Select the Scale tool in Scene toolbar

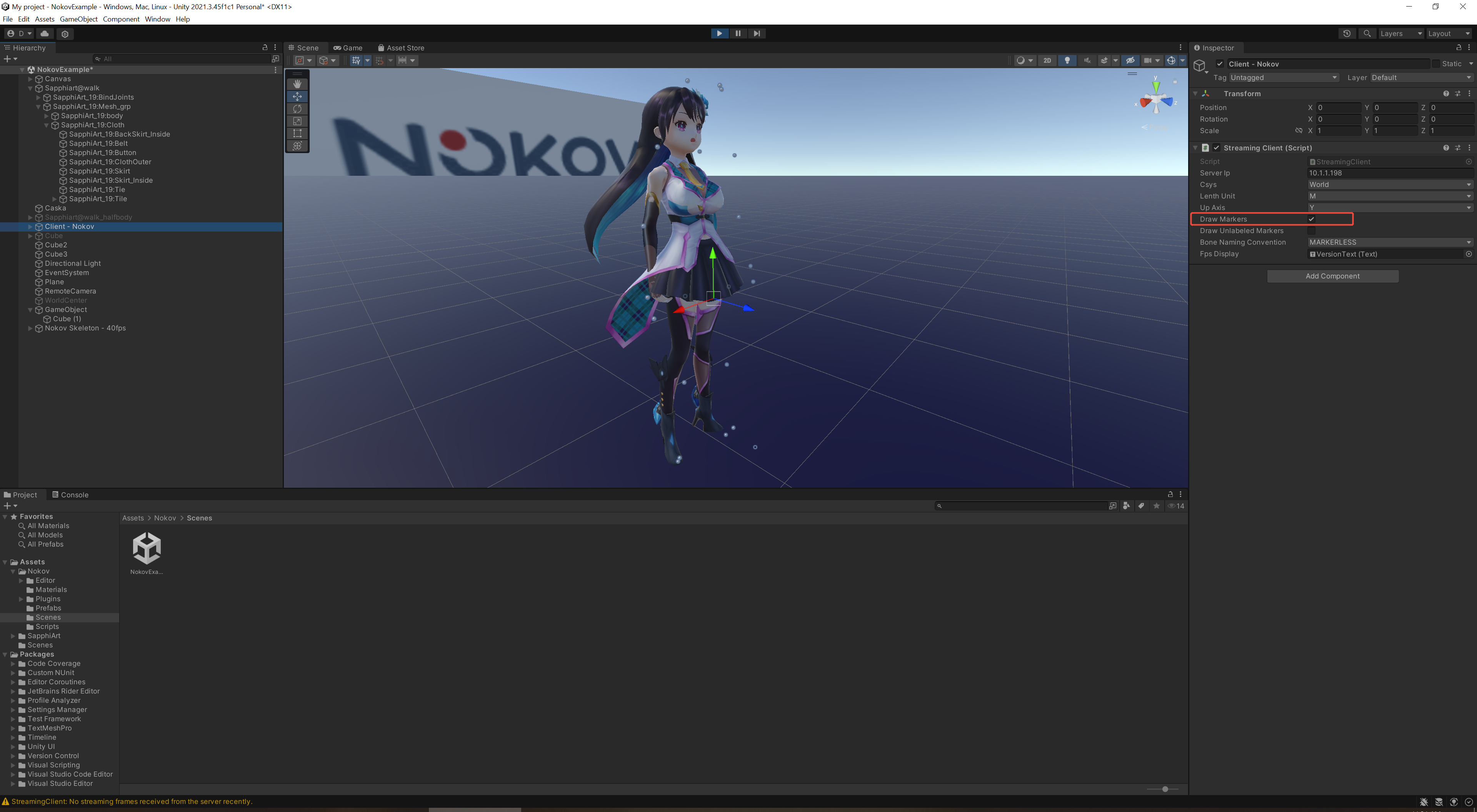pyautogui.click(x=297, y=121)
